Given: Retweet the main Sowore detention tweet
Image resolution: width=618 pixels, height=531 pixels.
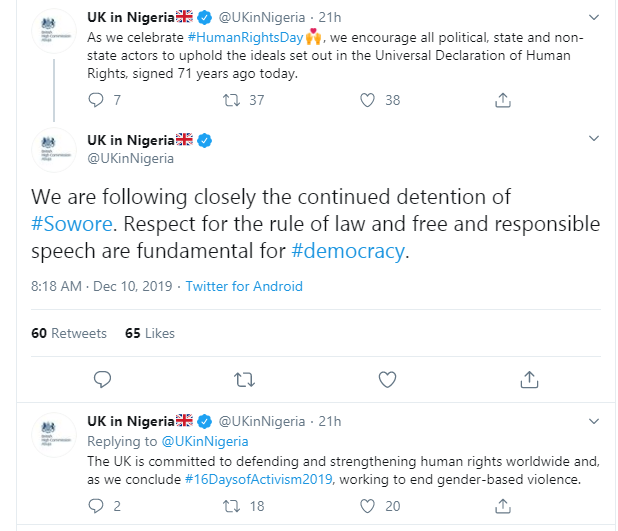Looking at the screenshot, I should [x=244, y=380].
